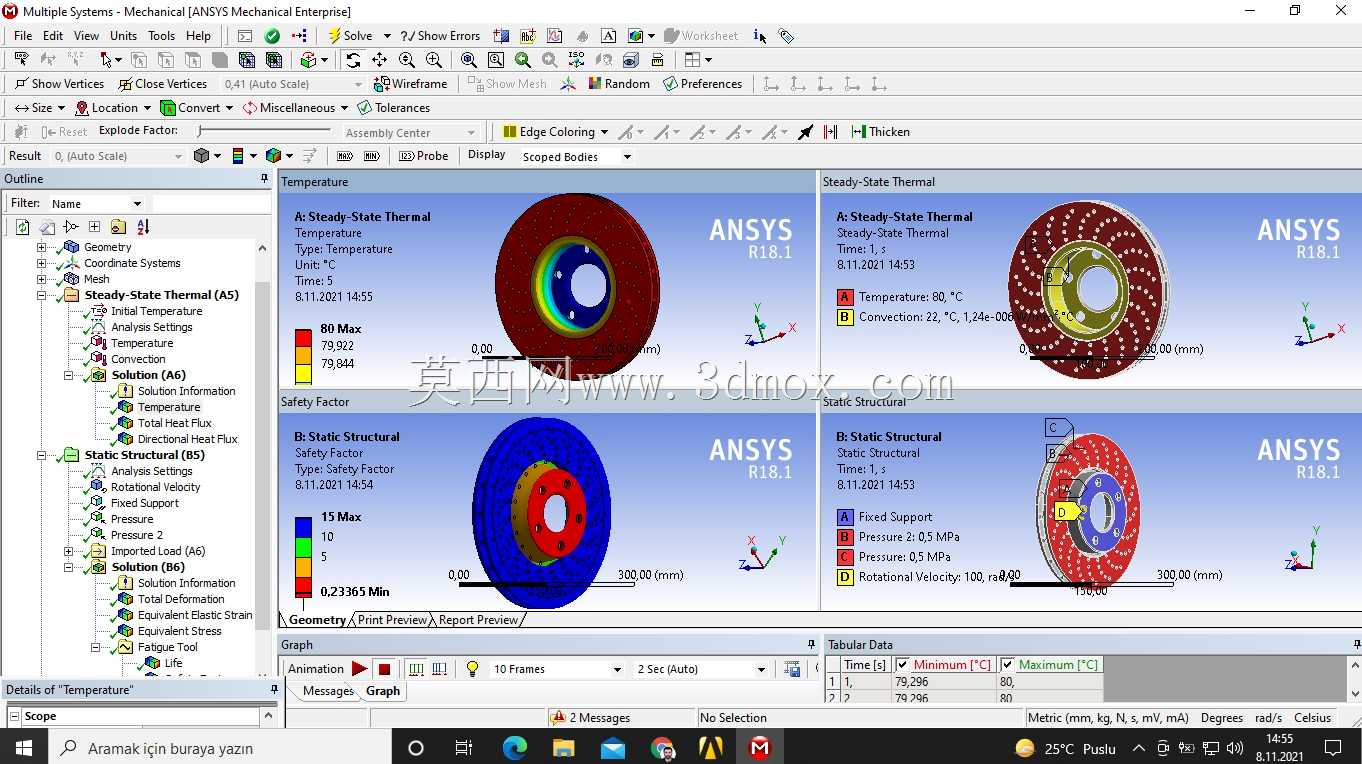Click the outline filter text field
1362x764 pixels.
pyautogui.click(x=210, y=203)
